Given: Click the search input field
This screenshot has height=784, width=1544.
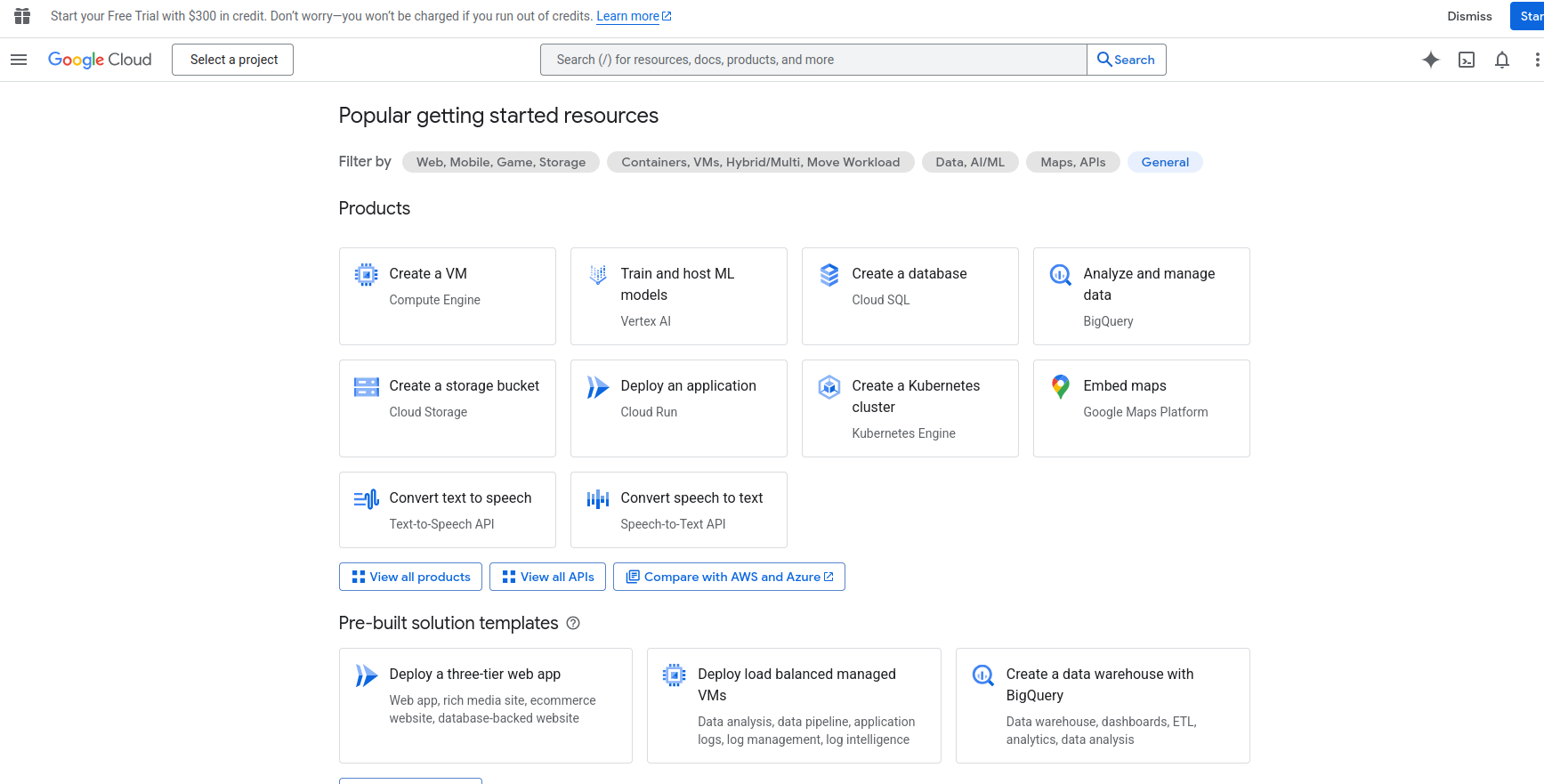Looking at the screenshot, I should click(x=813, y=60).
